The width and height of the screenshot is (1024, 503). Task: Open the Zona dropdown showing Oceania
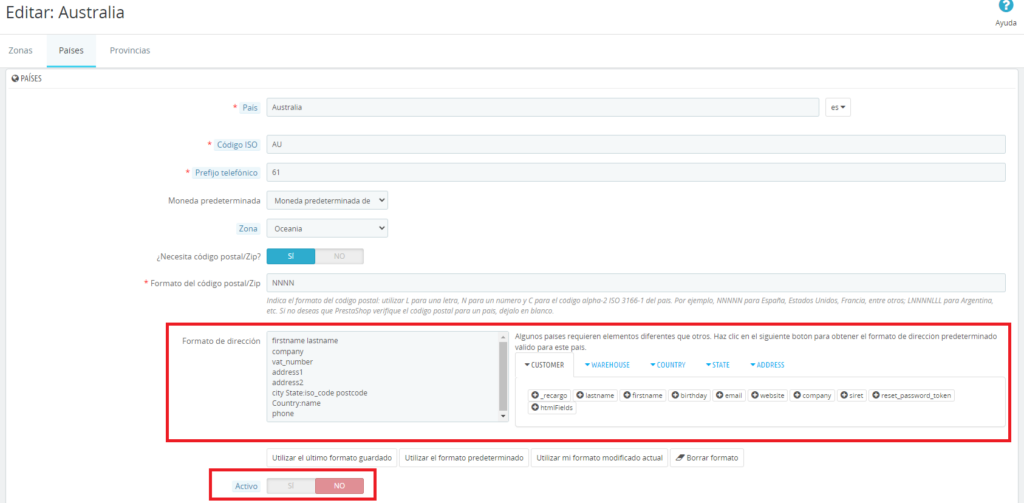[327, 229]
